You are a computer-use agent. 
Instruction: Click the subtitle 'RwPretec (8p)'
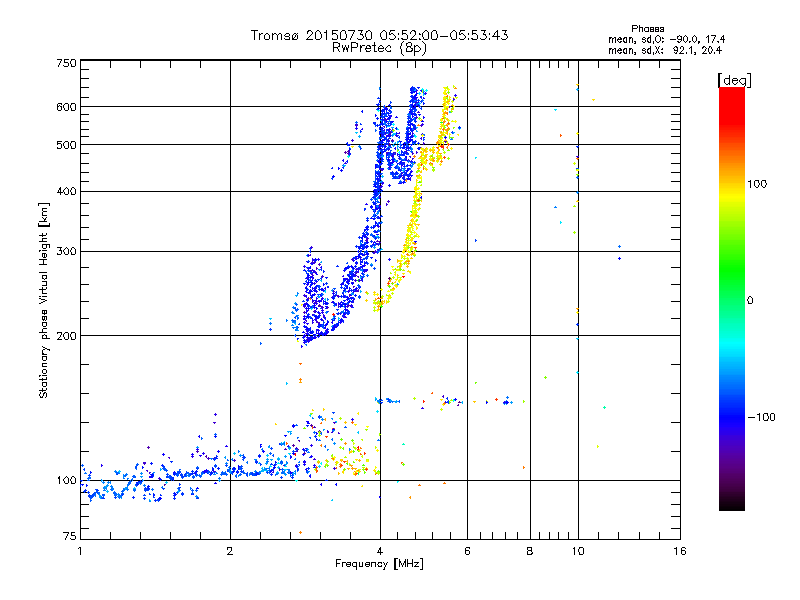[x=379, y=48]
